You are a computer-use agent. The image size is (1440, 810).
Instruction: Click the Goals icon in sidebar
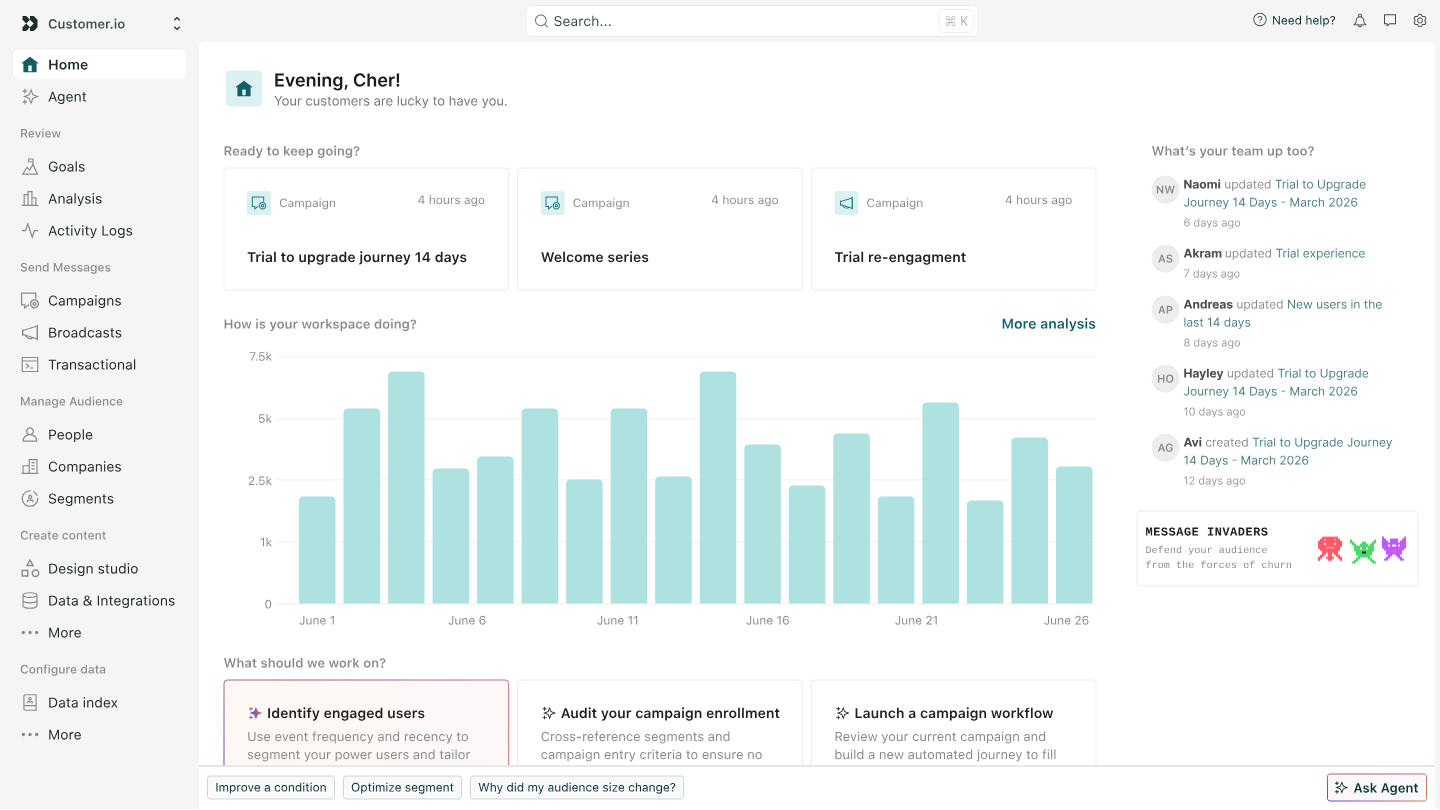(30, 167)
